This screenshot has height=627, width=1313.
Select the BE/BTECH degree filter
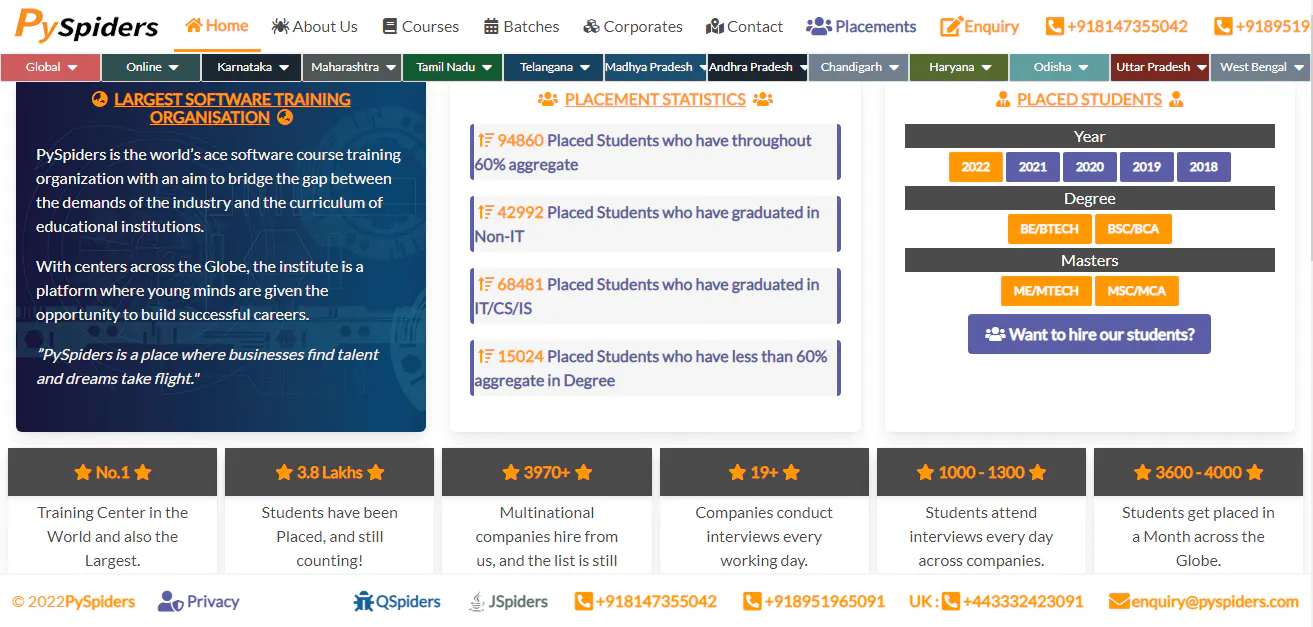click(1049, 228)
